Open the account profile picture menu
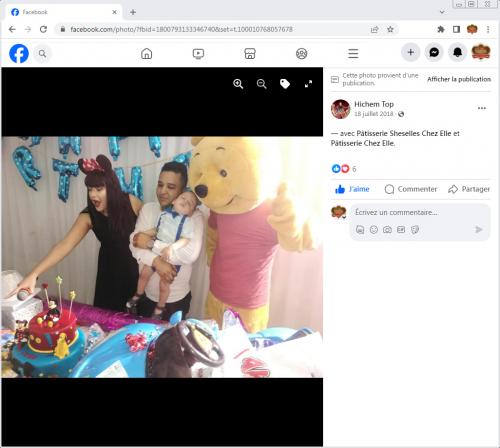Screen dimensions: 500x448 click(481, 52)
